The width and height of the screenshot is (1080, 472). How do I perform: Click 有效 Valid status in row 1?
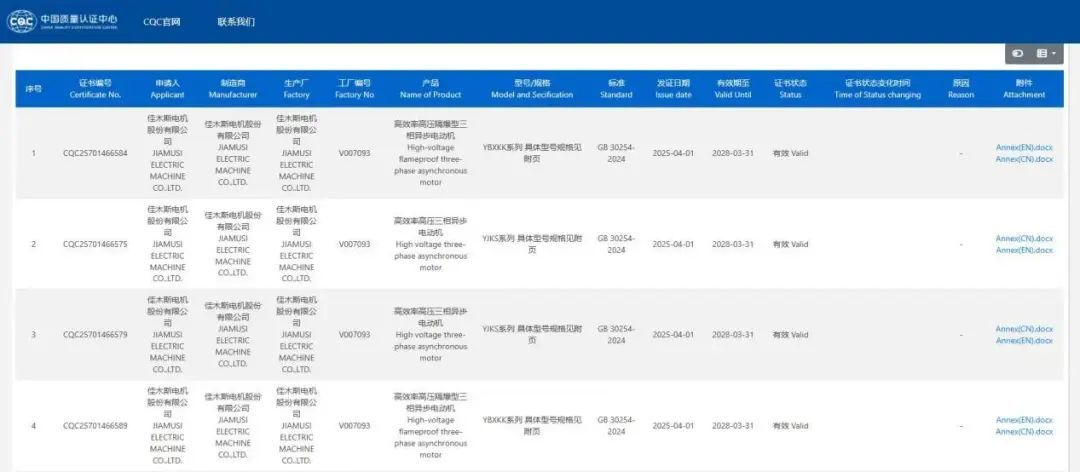(790, 153)
